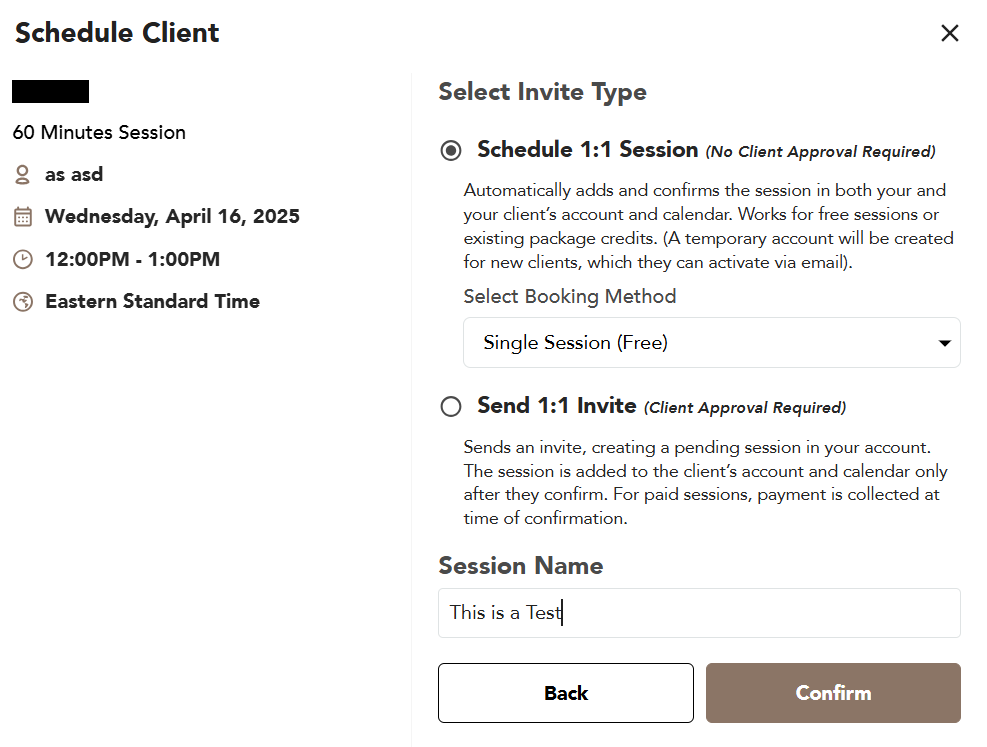
Task: Click the '60 Minutes Session' text
Action: pyautogui.click(x=99, y=132)
